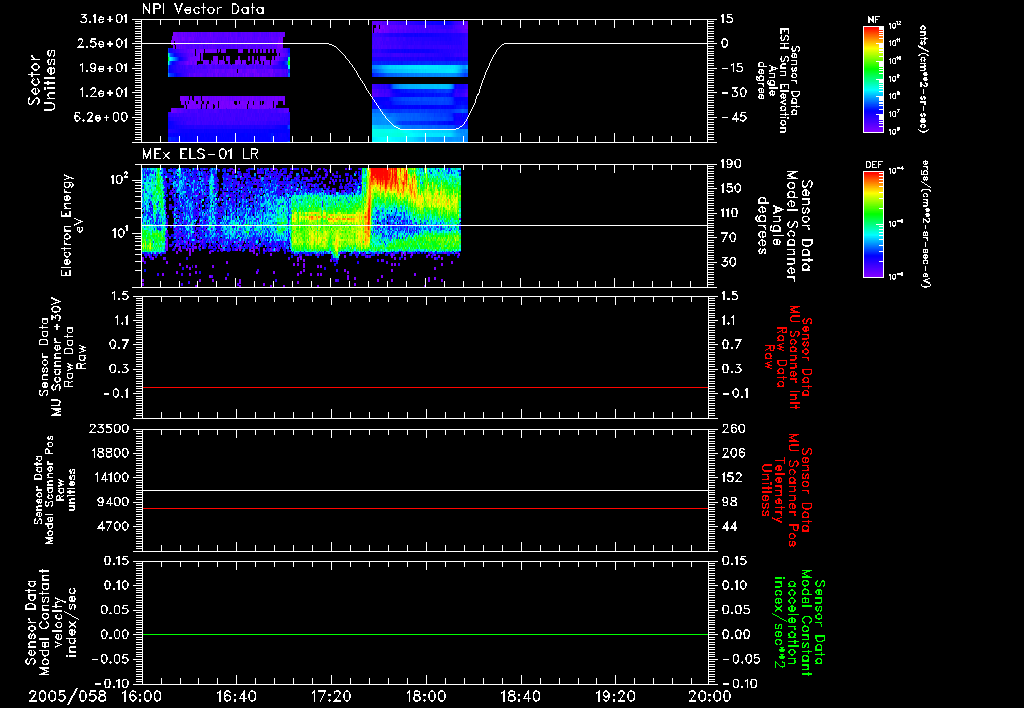
Task: Click the red line in MU Scanner +30V panel
Action: coord(425,387)
